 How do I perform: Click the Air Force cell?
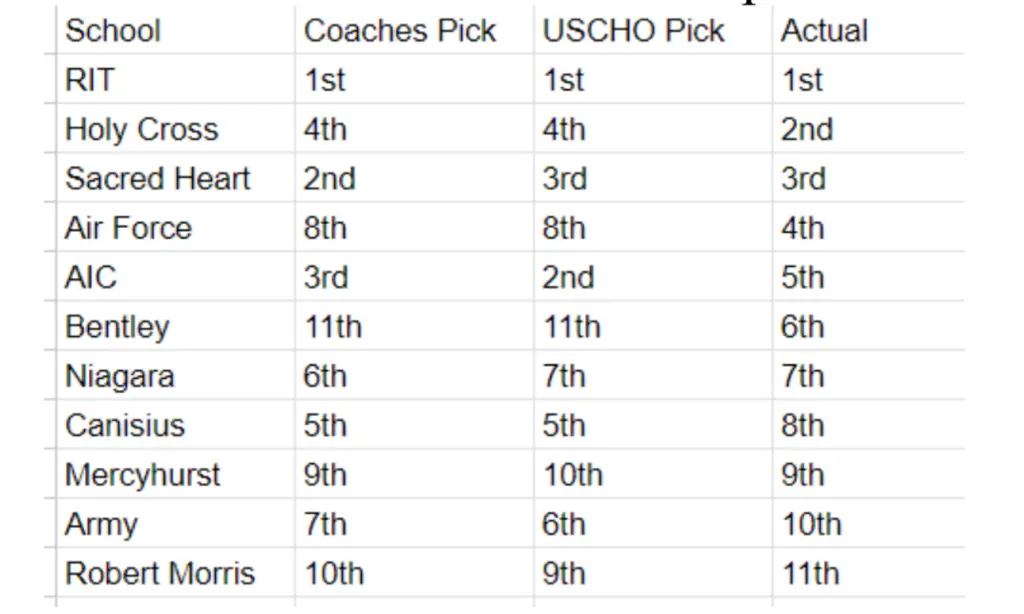(x=176, y=227)
